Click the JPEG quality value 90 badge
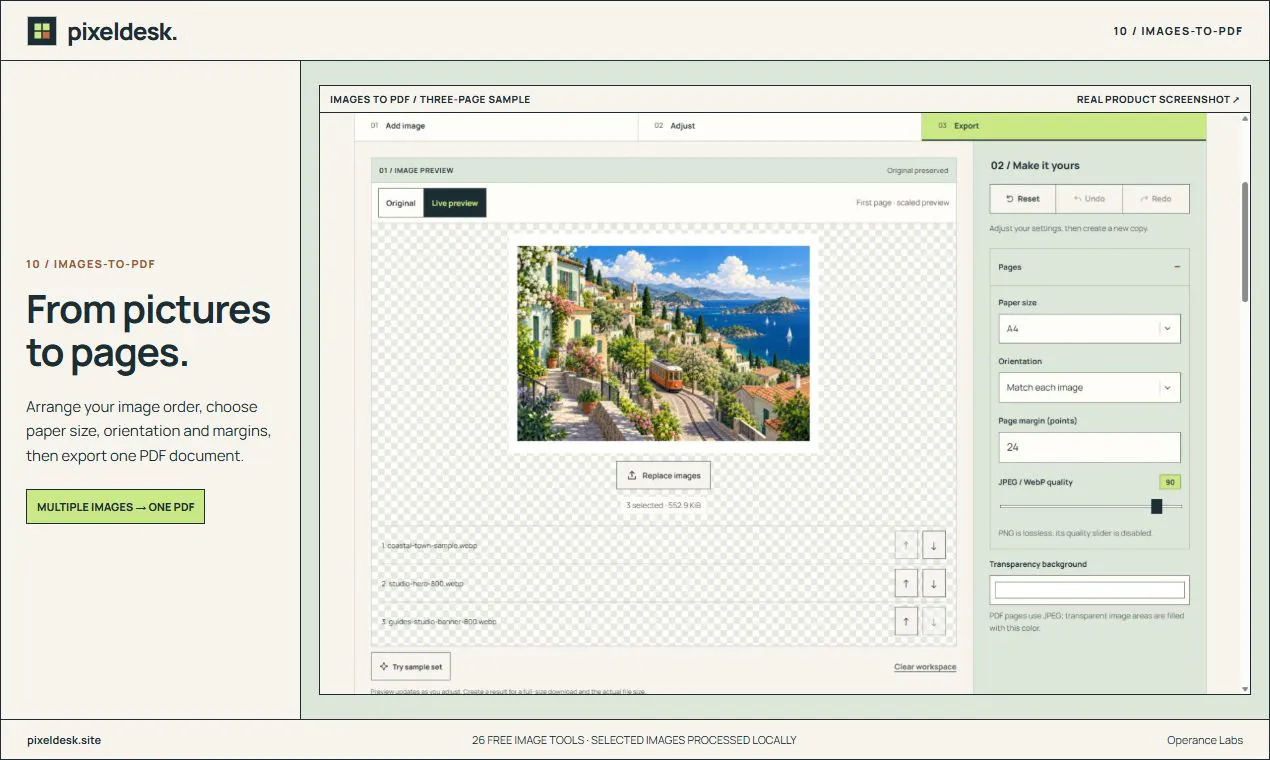This screenshot has width=1270, height=760. pos(1170,482)
